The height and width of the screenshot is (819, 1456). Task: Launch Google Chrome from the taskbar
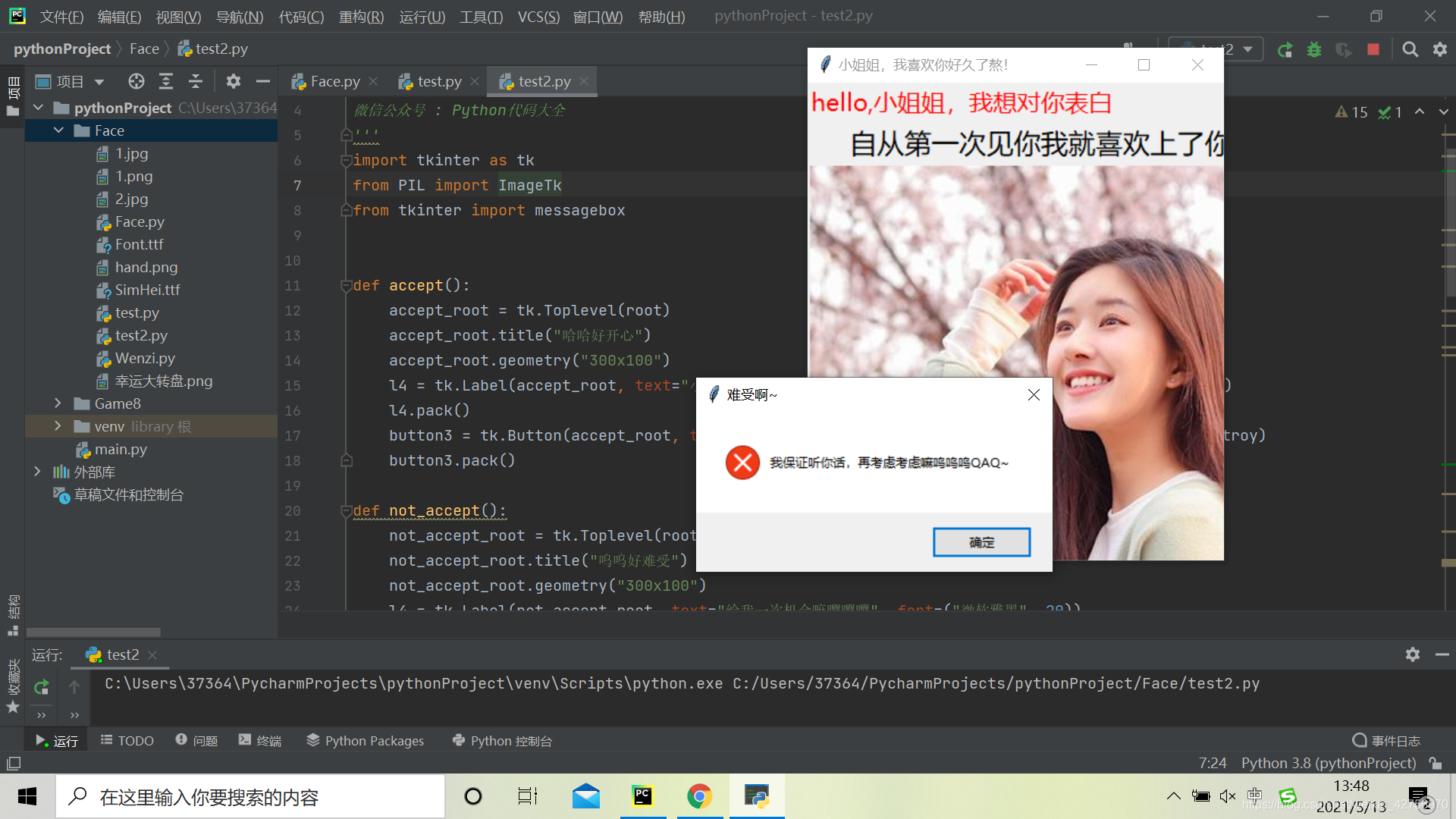coord(699,796)
